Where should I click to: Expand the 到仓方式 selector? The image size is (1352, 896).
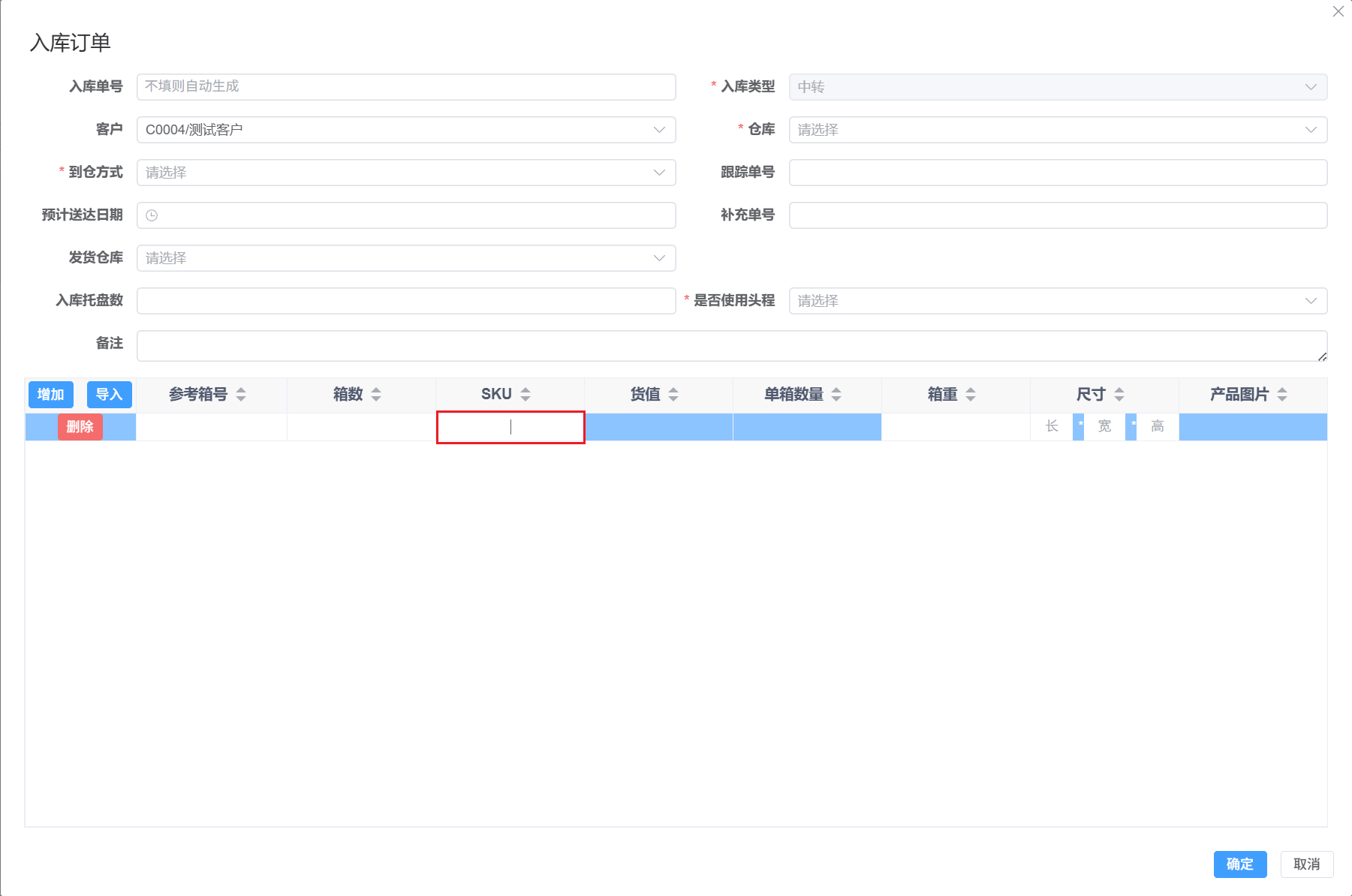(x=659, y=173)
